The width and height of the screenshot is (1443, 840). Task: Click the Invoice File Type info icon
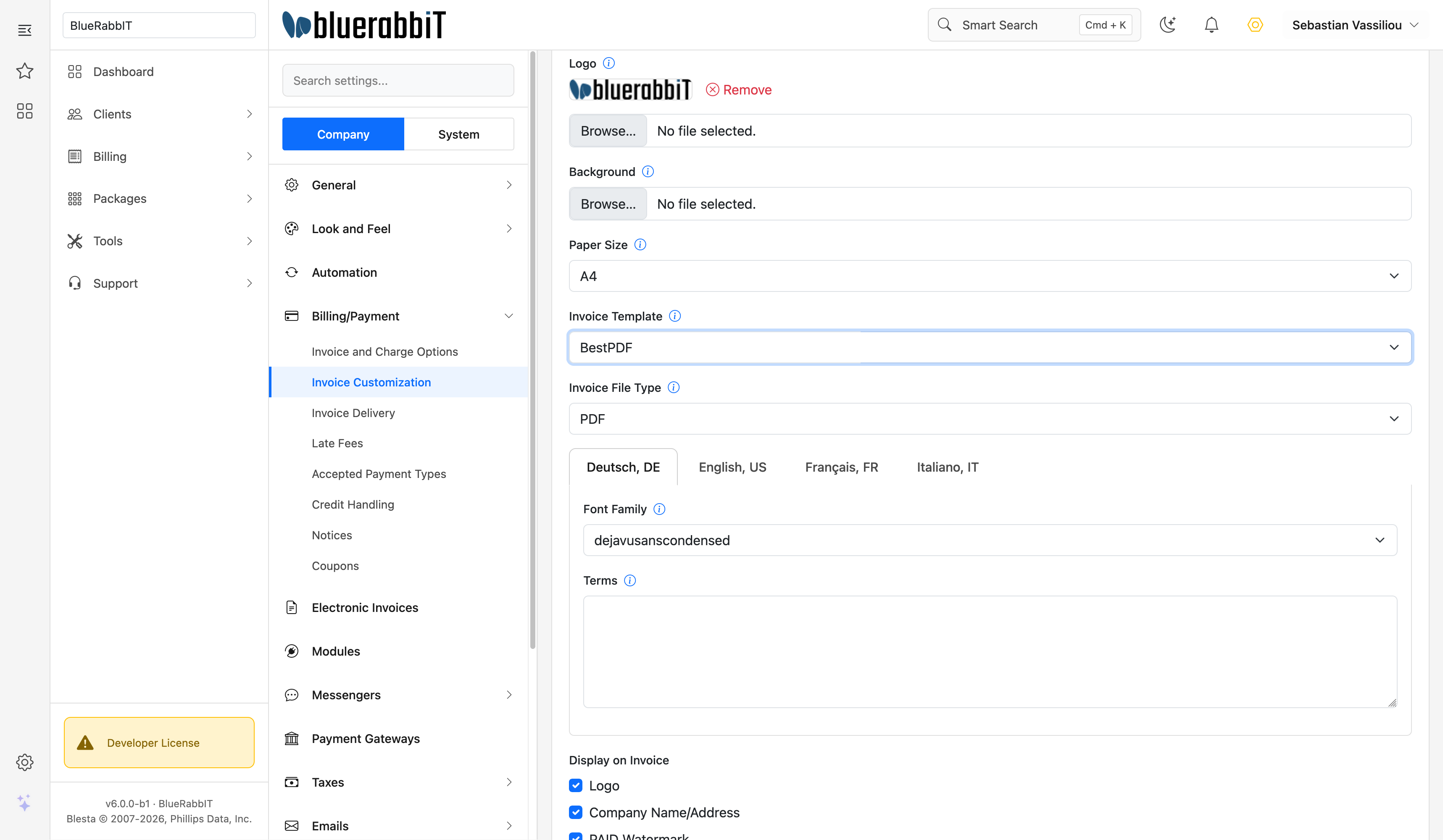674,387
